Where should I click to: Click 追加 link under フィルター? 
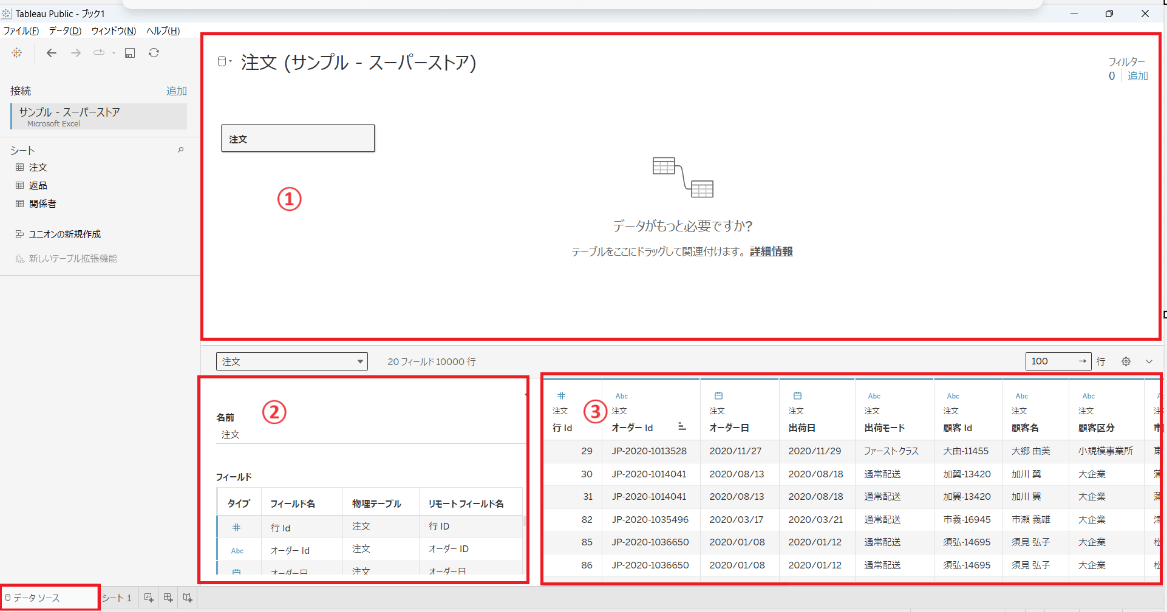[x=1138, y=76]
